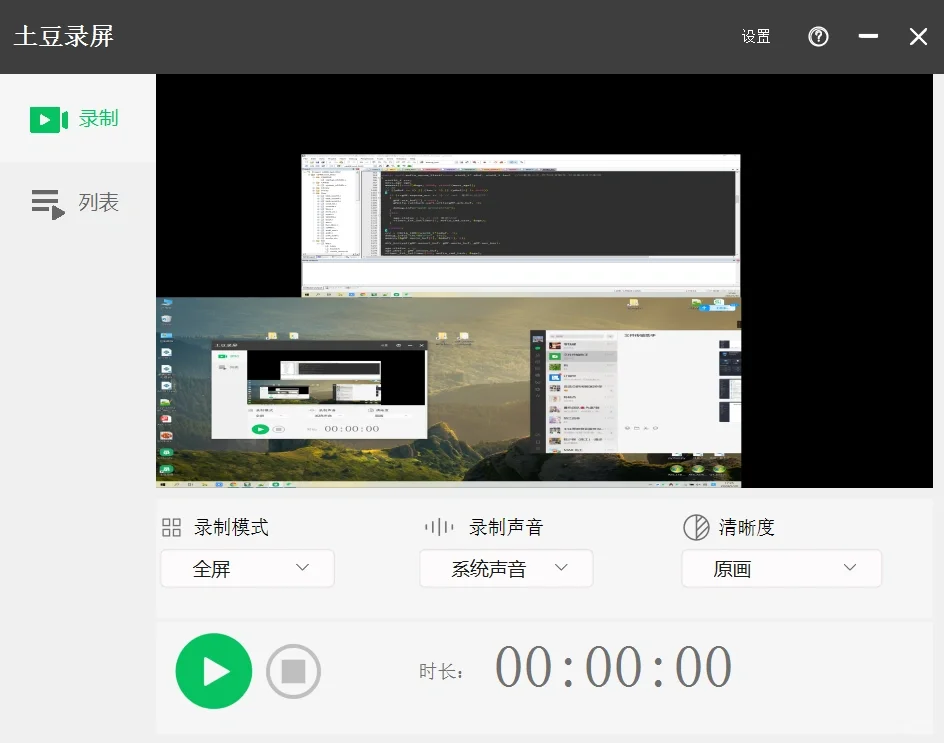Click the screen preview thumbnail

click(544, 281)
